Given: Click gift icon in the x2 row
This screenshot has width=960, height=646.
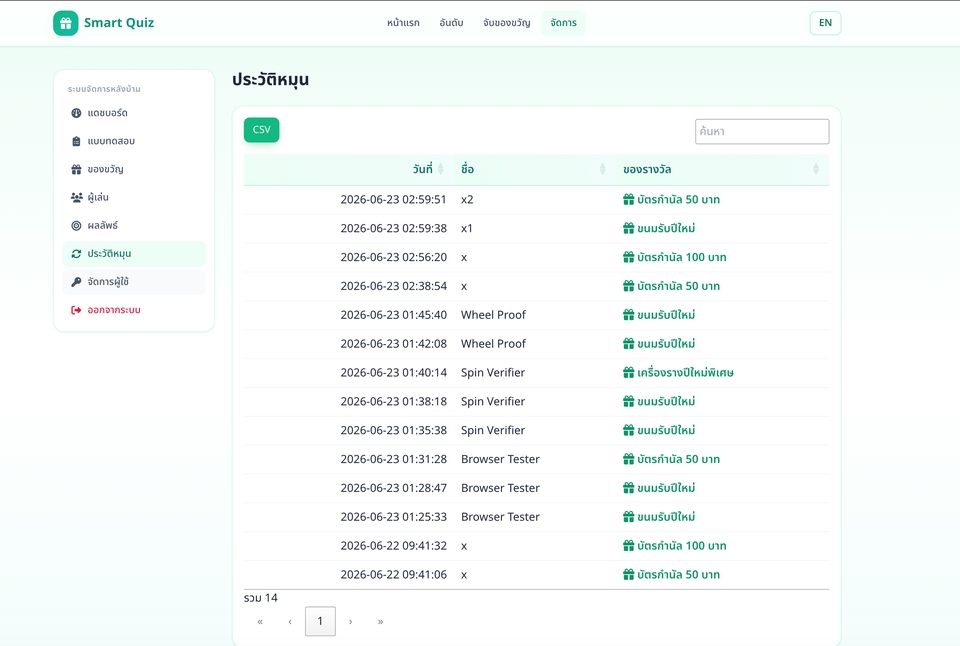Looking at the screenshot, I should [x=628, y=199].
